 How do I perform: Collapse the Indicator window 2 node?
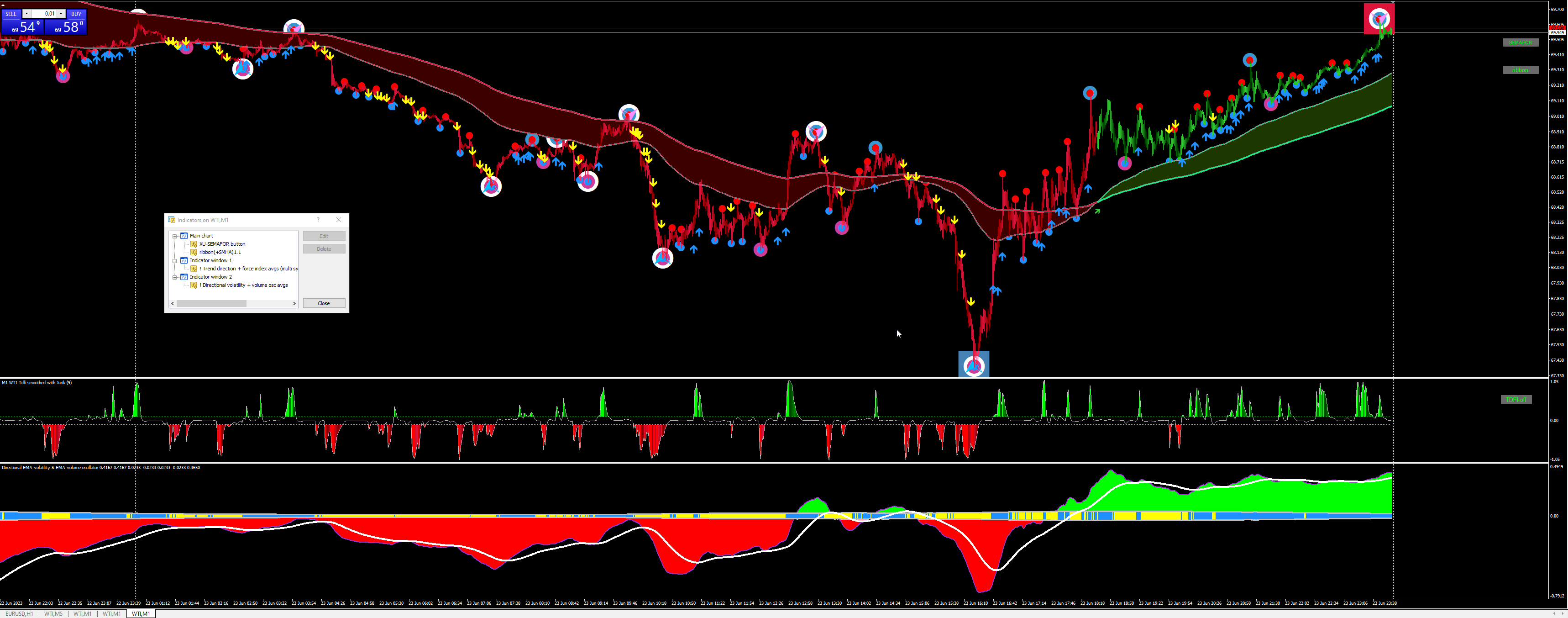point(175,277)
